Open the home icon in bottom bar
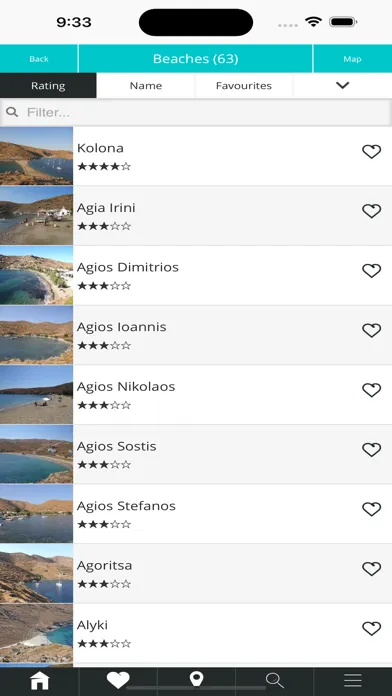 [39, 680]
